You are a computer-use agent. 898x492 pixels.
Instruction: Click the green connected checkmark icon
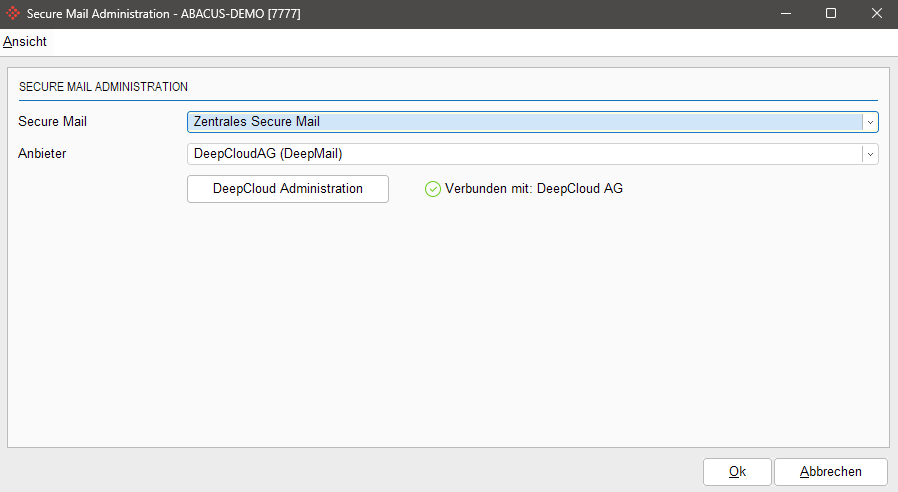click(x=433, y=189)
